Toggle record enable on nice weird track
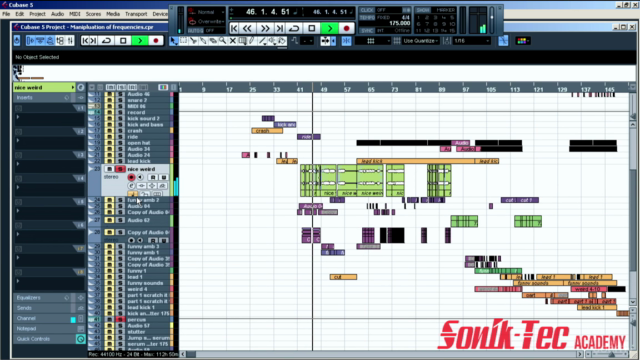The height and width of the screenshot is (360, 640). click(x=131, y=177)
